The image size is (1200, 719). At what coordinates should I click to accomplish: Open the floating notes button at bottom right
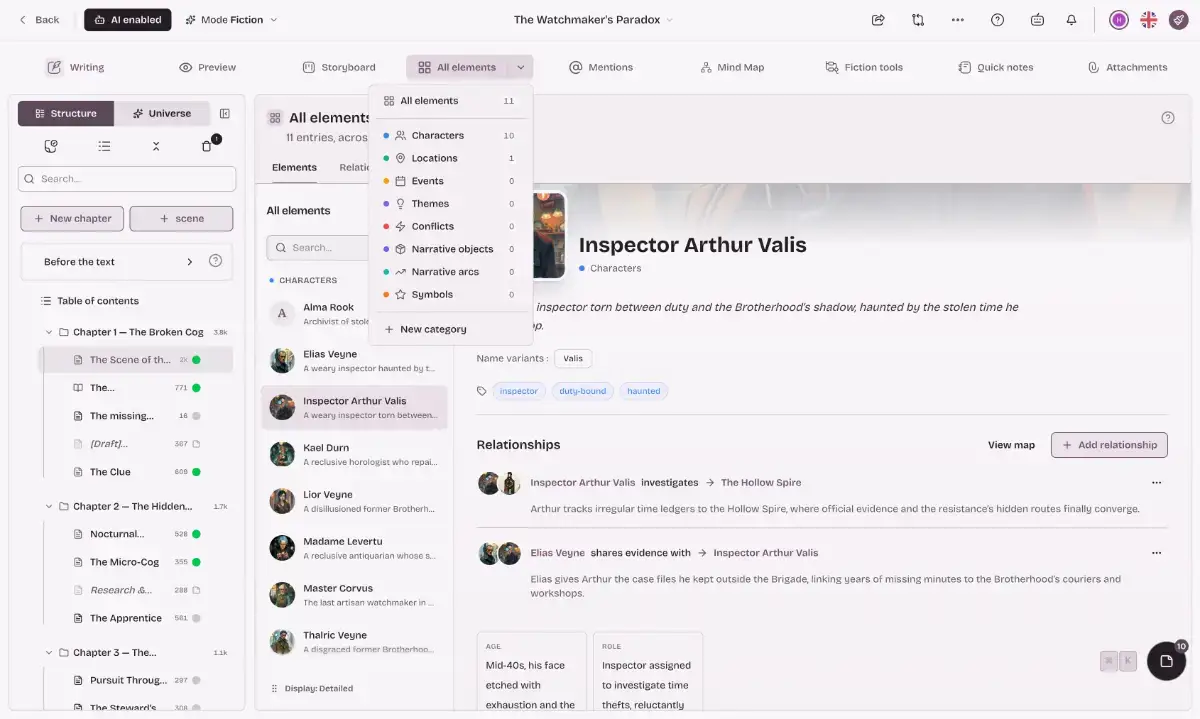click(x=1166, y=661)
